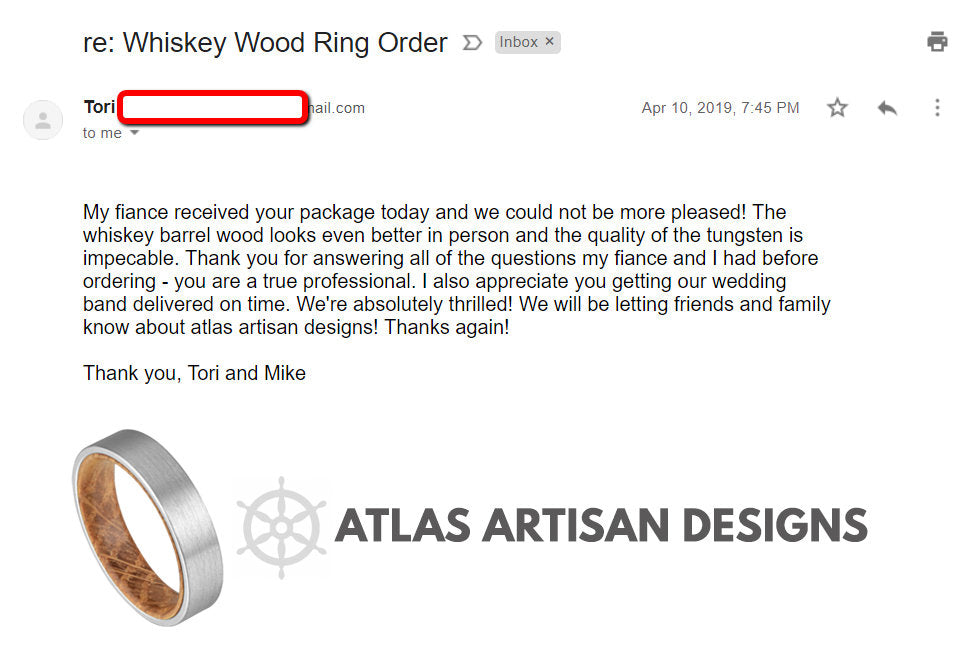
Task: Expand recipient details arrow next to "to me"
Action: (x=134, y=133)
